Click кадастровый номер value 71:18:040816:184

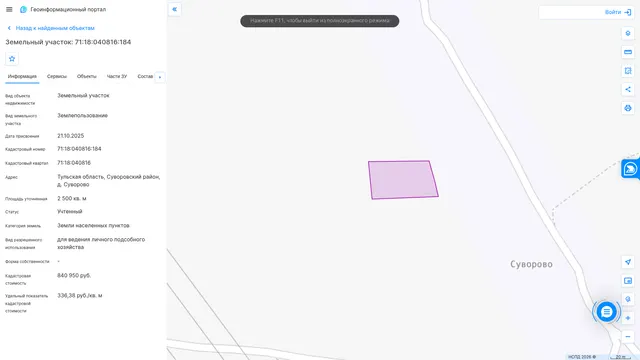click(79, 149)
